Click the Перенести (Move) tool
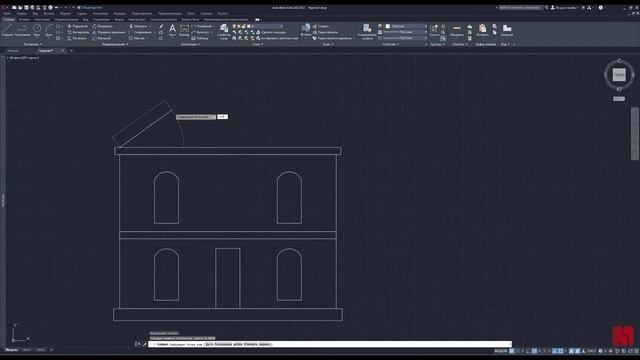The height and width of the screenshot is (360, 640). click(77, 26)
